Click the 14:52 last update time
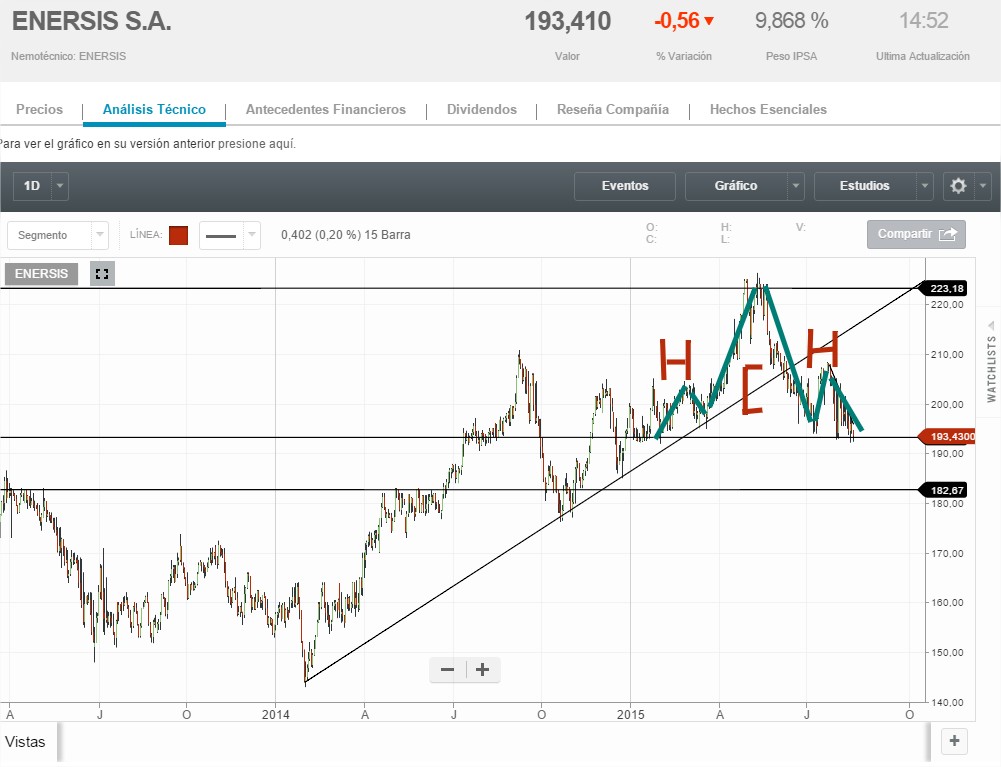 (x=924, y=20)
